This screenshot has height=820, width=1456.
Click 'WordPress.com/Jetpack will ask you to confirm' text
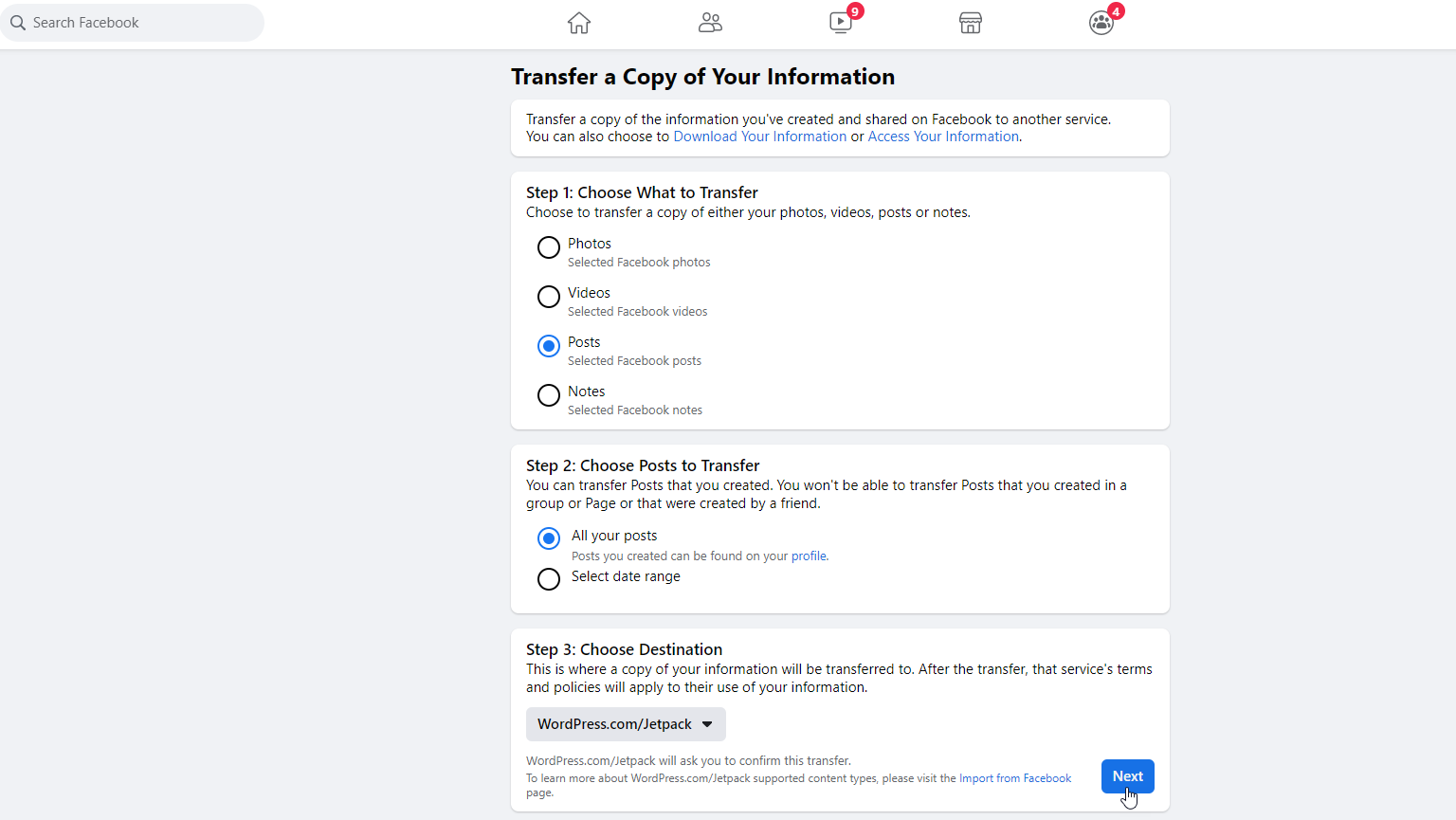[688, 760]
